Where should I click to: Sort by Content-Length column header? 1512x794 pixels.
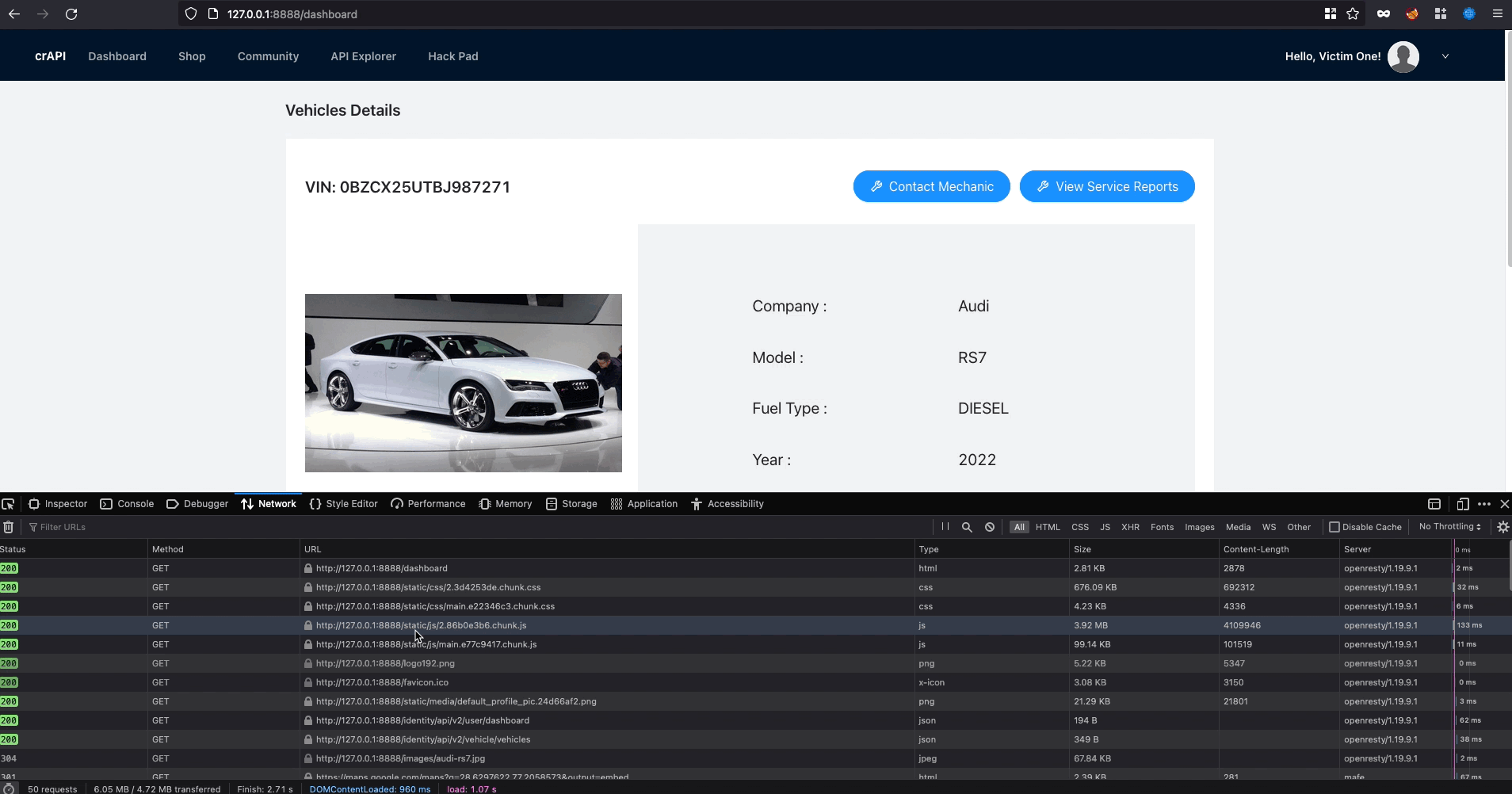click(1279, 549)
